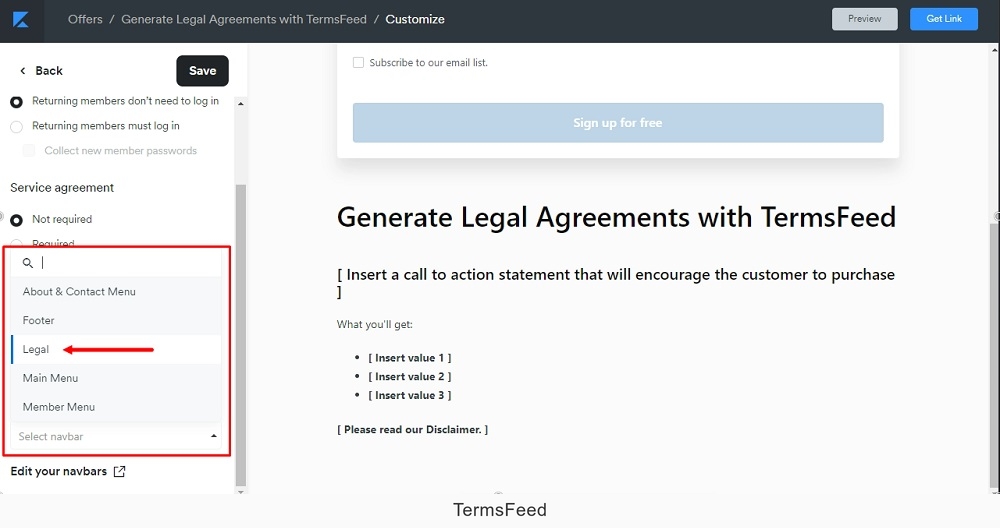Click the 'Customize' breadcrumb text
1000x528 pixels.
[415, 19]
